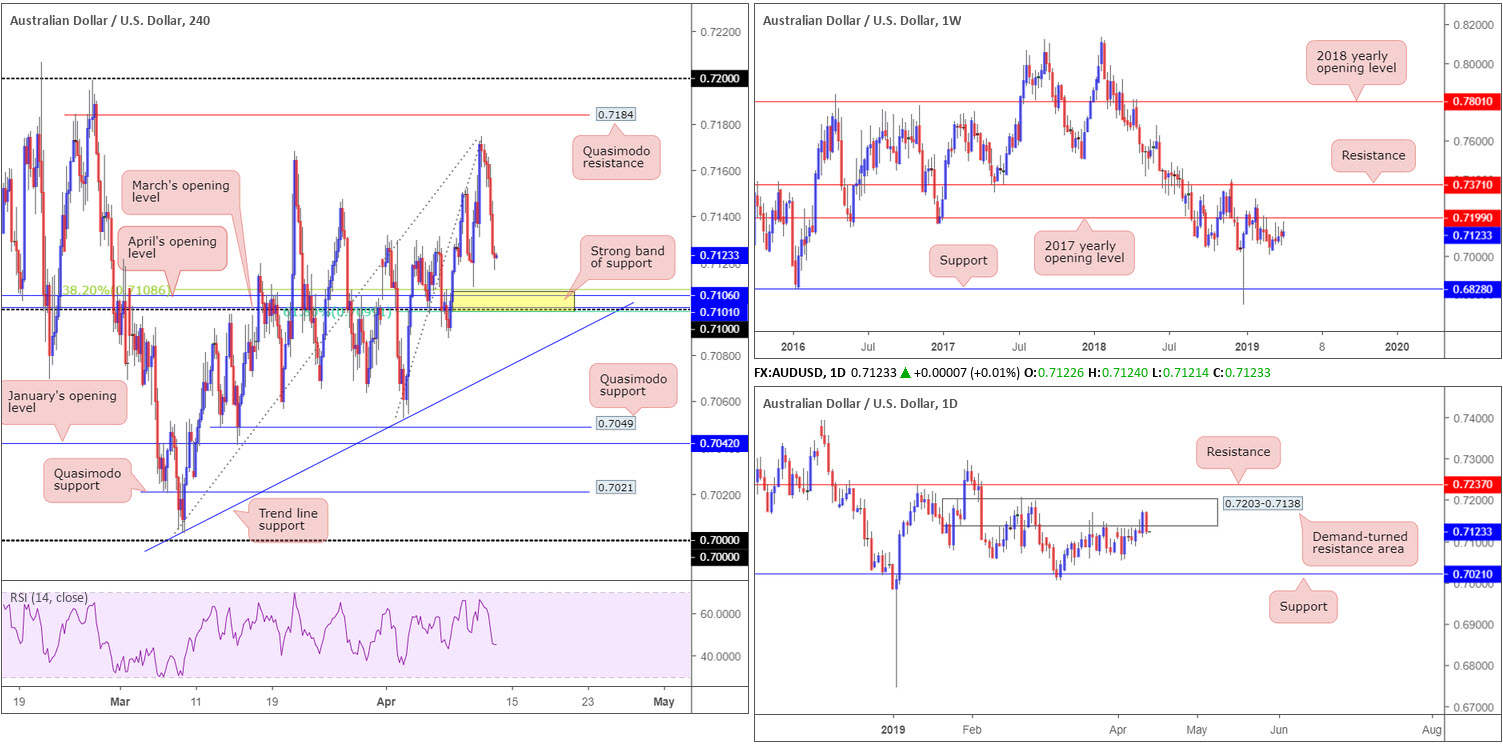Click the 0.7203-0.7138 range label
1503x744 pixels.
pyautogui.click(x=1260, y=501)
